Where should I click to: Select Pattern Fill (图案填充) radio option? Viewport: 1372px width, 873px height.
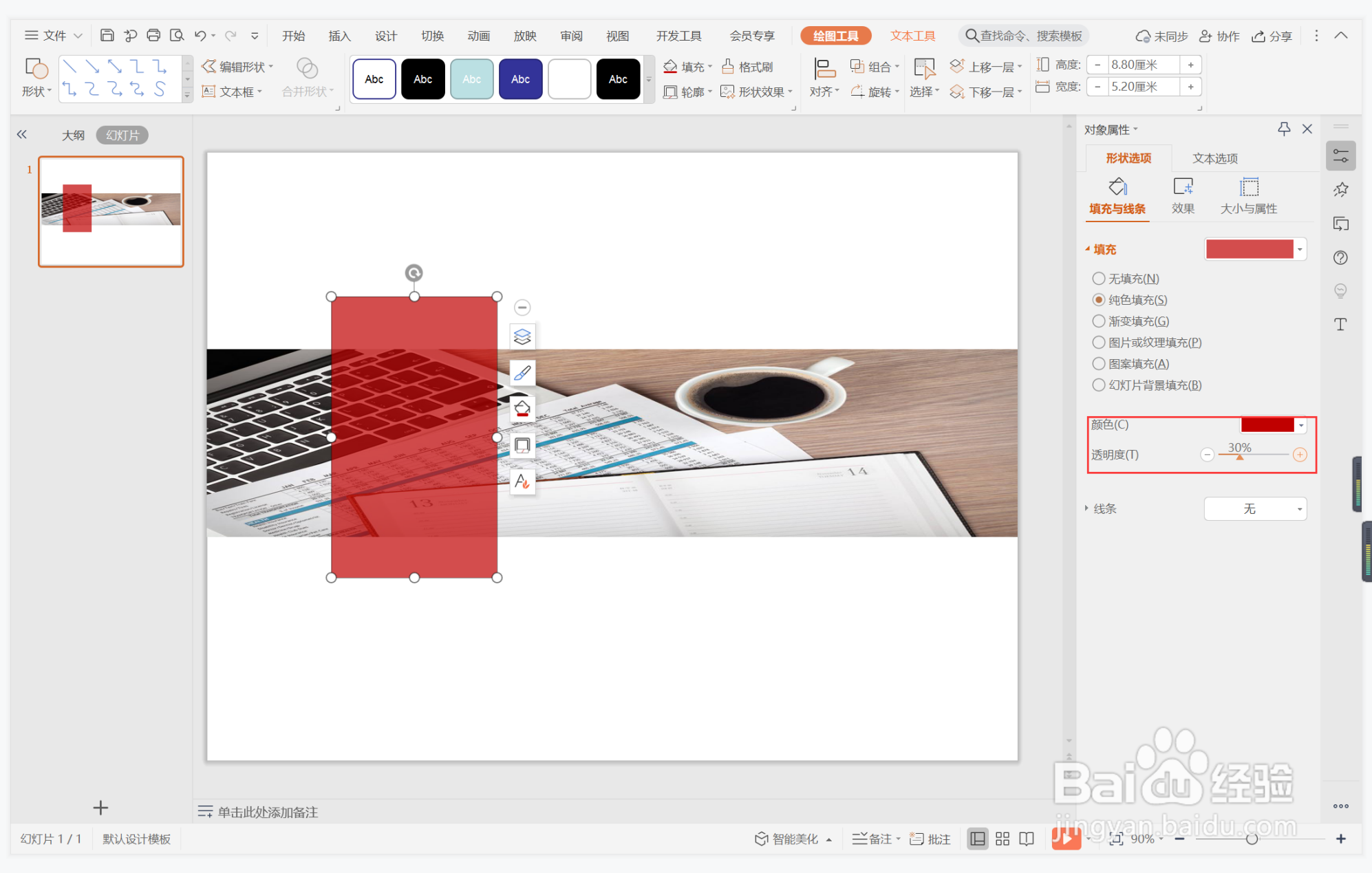[x=1099, y=364]
